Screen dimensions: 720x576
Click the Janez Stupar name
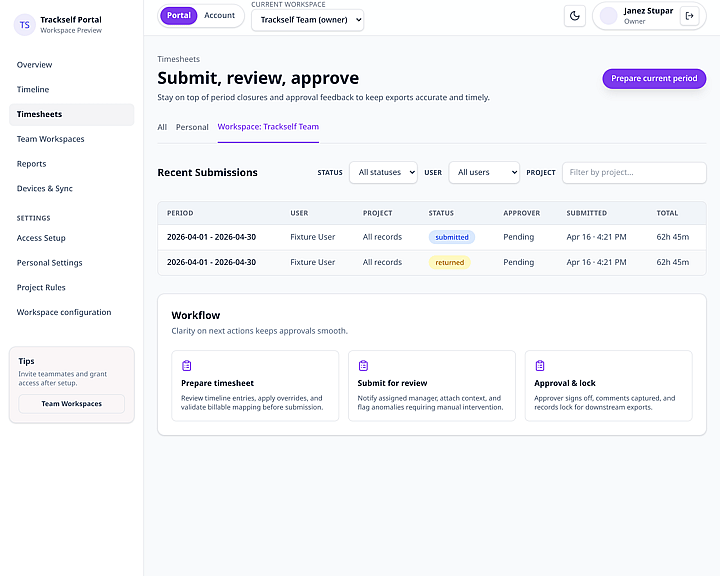648,11
